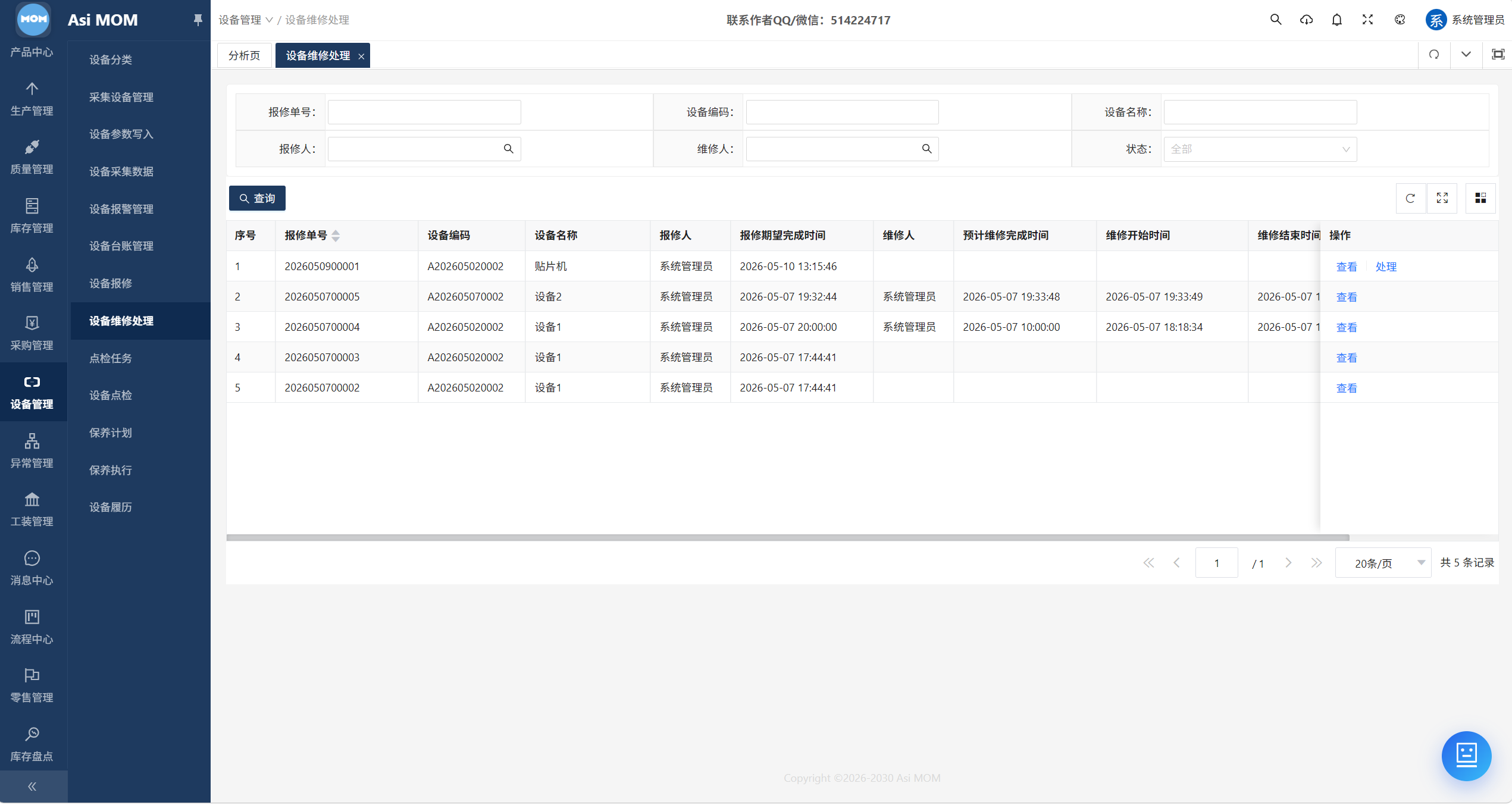Viewport: 1512px width, 805px height.
Task: Focus the 设备编码 input field
Action: tap(842, 112)
